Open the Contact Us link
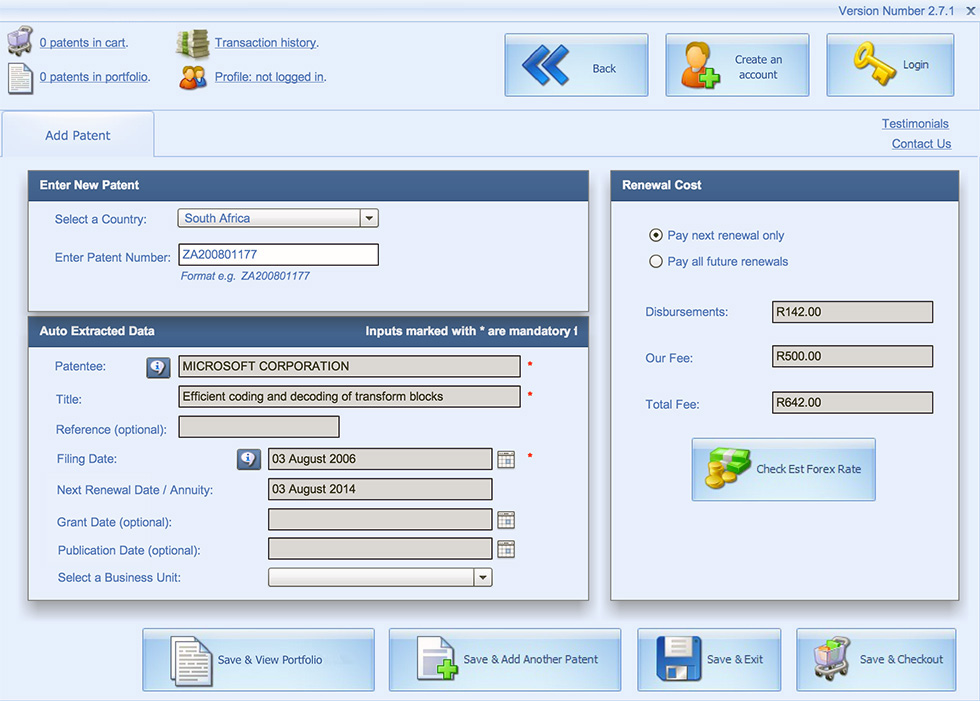Image resolution: width=980 pixels, height=701 pixels. click(921, 144)
